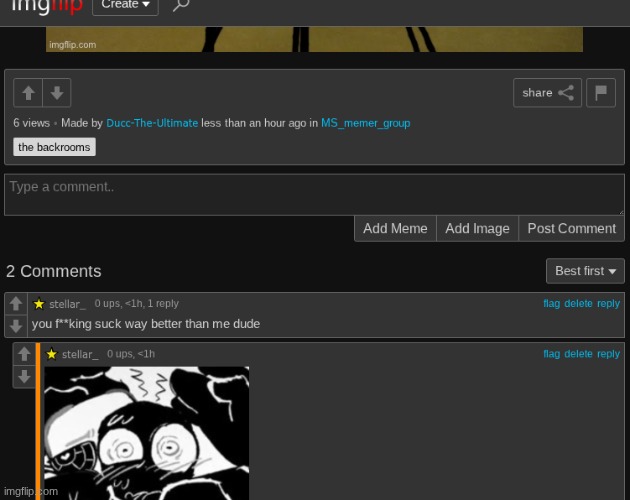Open the search magnifier icon
Screen dimensions: 630x500
click(181, 5)
